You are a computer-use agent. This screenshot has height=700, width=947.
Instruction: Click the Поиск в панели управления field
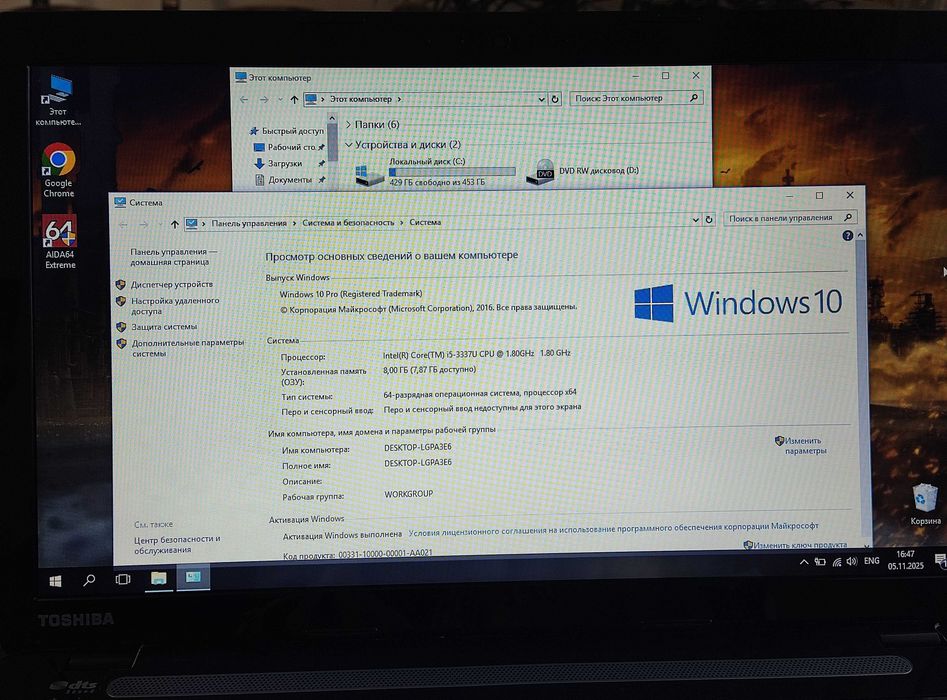tap(789, 218)
